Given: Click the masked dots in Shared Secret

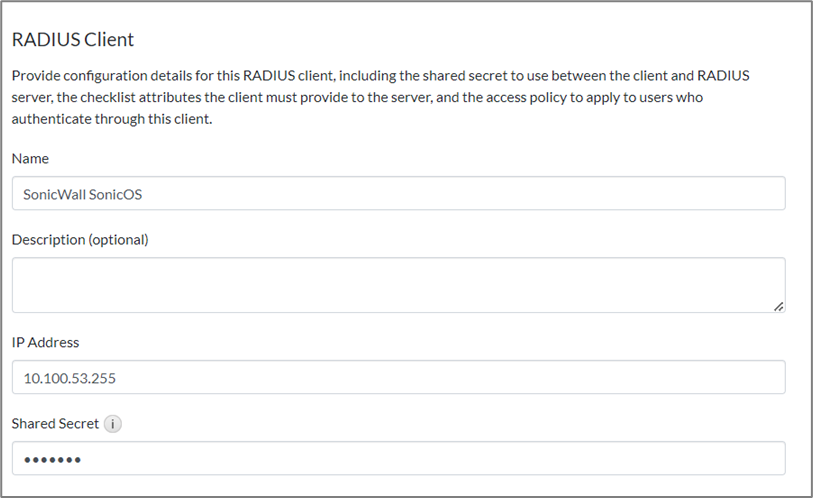Looking at the screenshot, I should 52,460.
